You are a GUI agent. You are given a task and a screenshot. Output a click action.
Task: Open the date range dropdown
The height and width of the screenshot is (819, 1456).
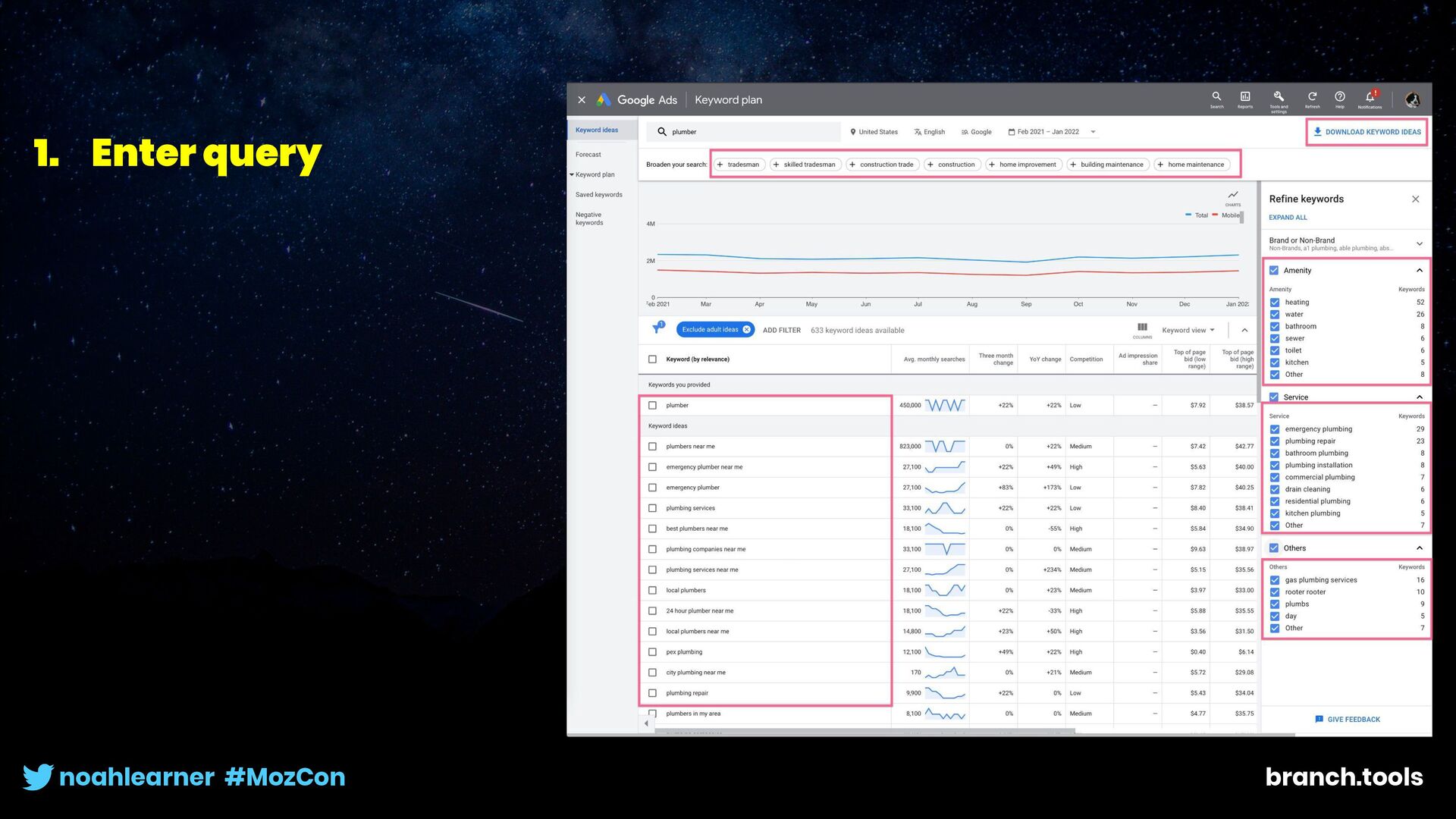point(1053,132)
